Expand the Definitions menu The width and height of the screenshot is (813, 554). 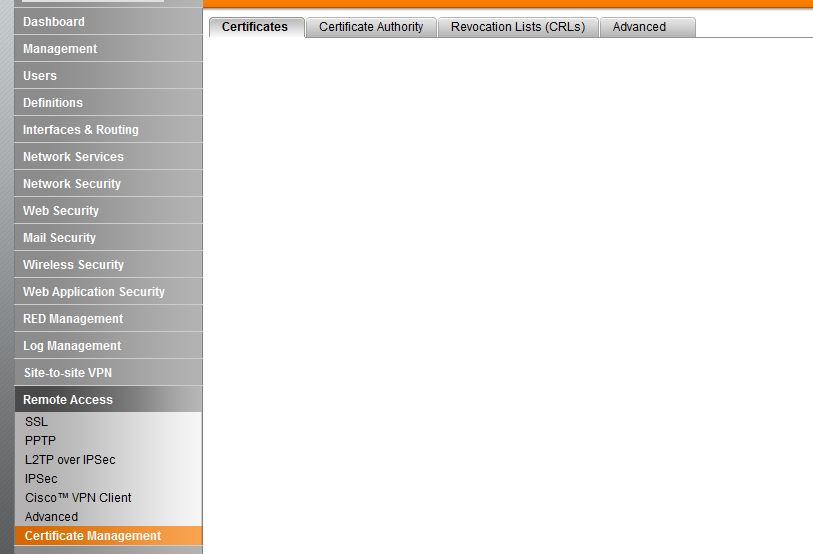click(x=53, y=103)
